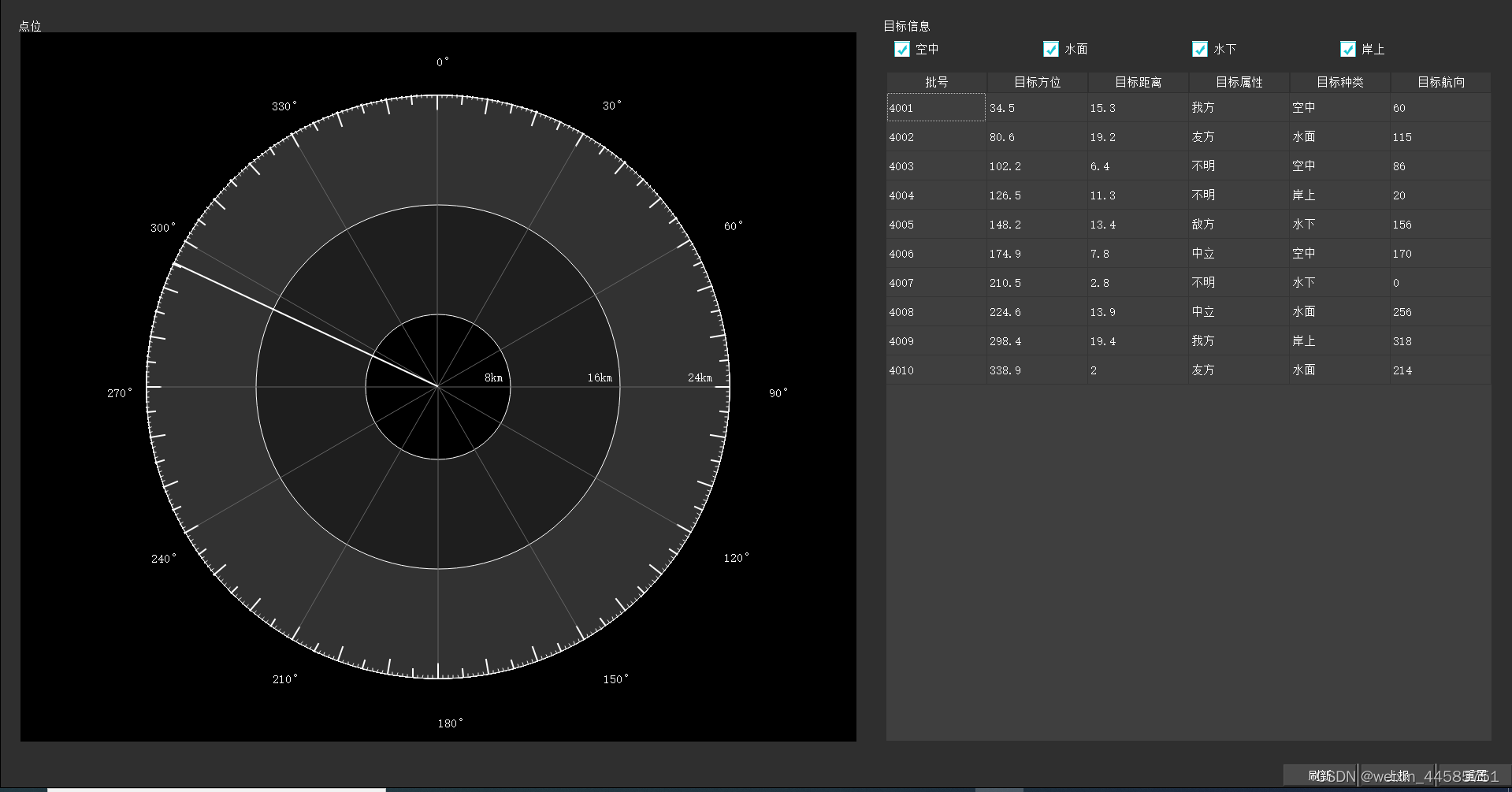1512x792 pixels.
Task: Click the 友方 attribute cell in row 4002
Action: (1239, 137)
